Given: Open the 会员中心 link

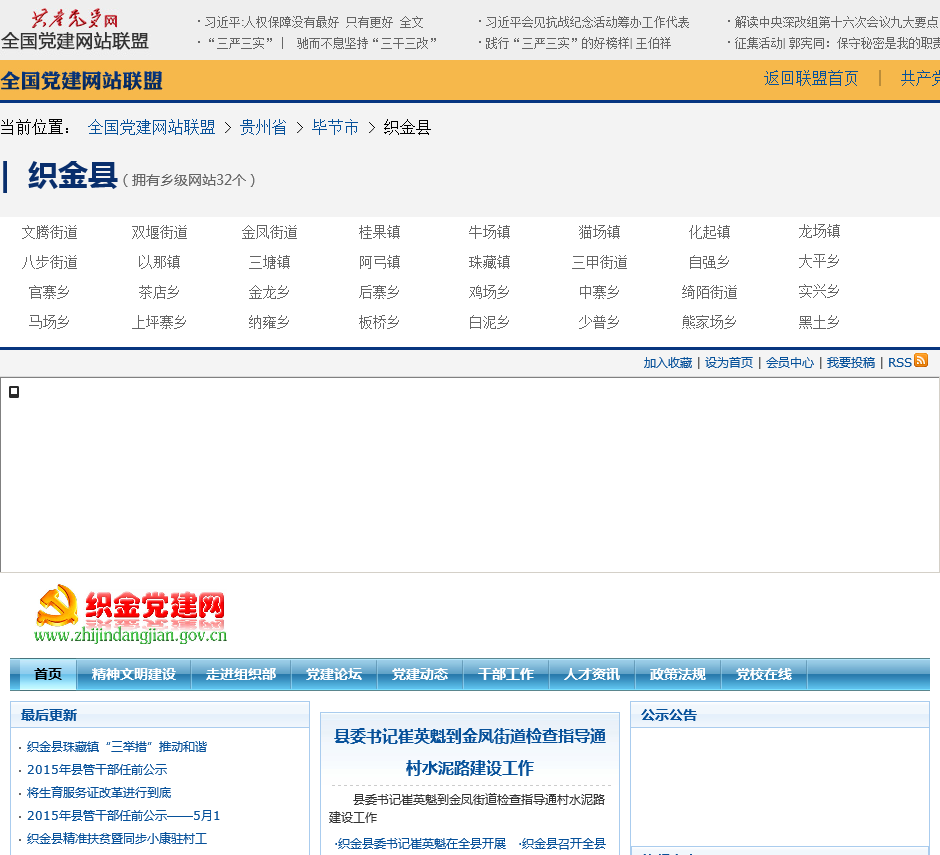Looking at the screenshot, I should pyautogui.click(x=790, y=363).
